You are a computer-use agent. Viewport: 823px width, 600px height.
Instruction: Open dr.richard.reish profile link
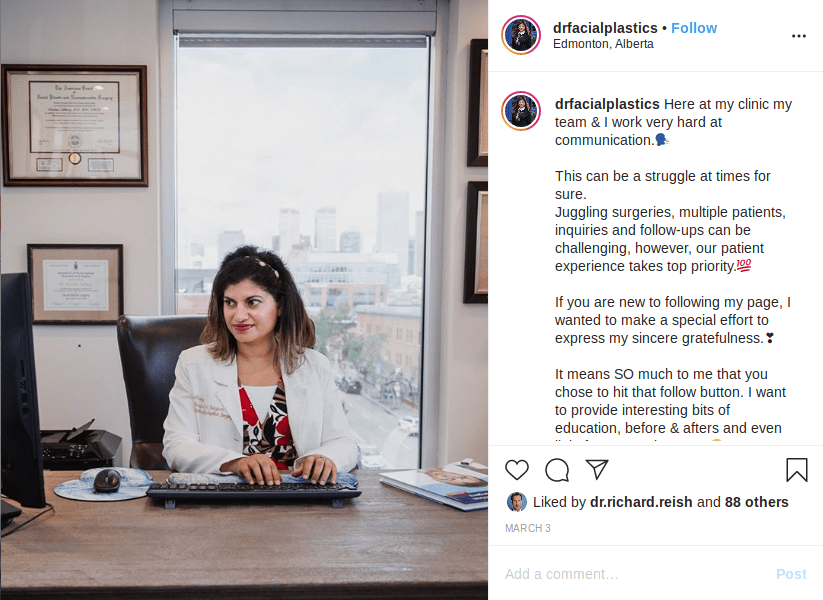pos(641,502)
